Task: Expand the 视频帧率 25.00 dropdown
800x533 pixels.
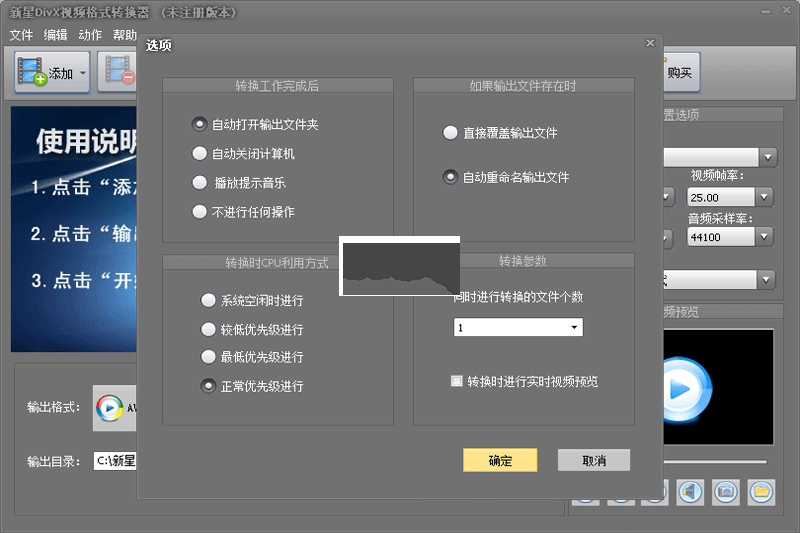Action: 765,198
